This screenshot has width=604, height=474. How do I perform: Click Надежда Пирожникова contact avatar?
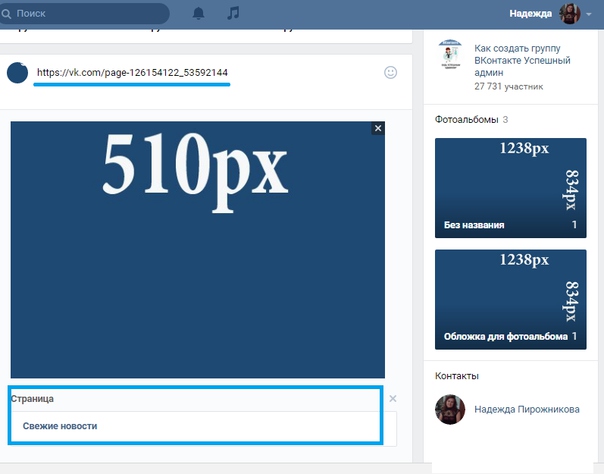click(450, 409)
